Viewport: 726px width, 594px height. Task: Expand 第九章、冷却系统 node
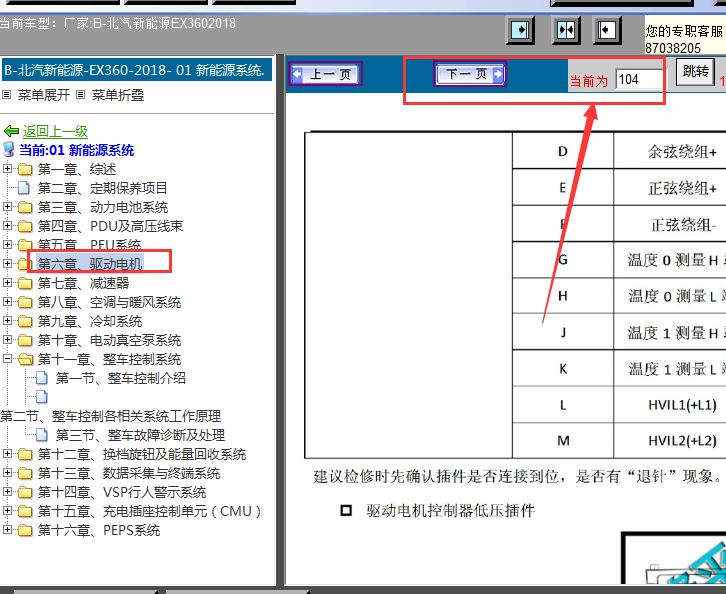tap(7, 320)
